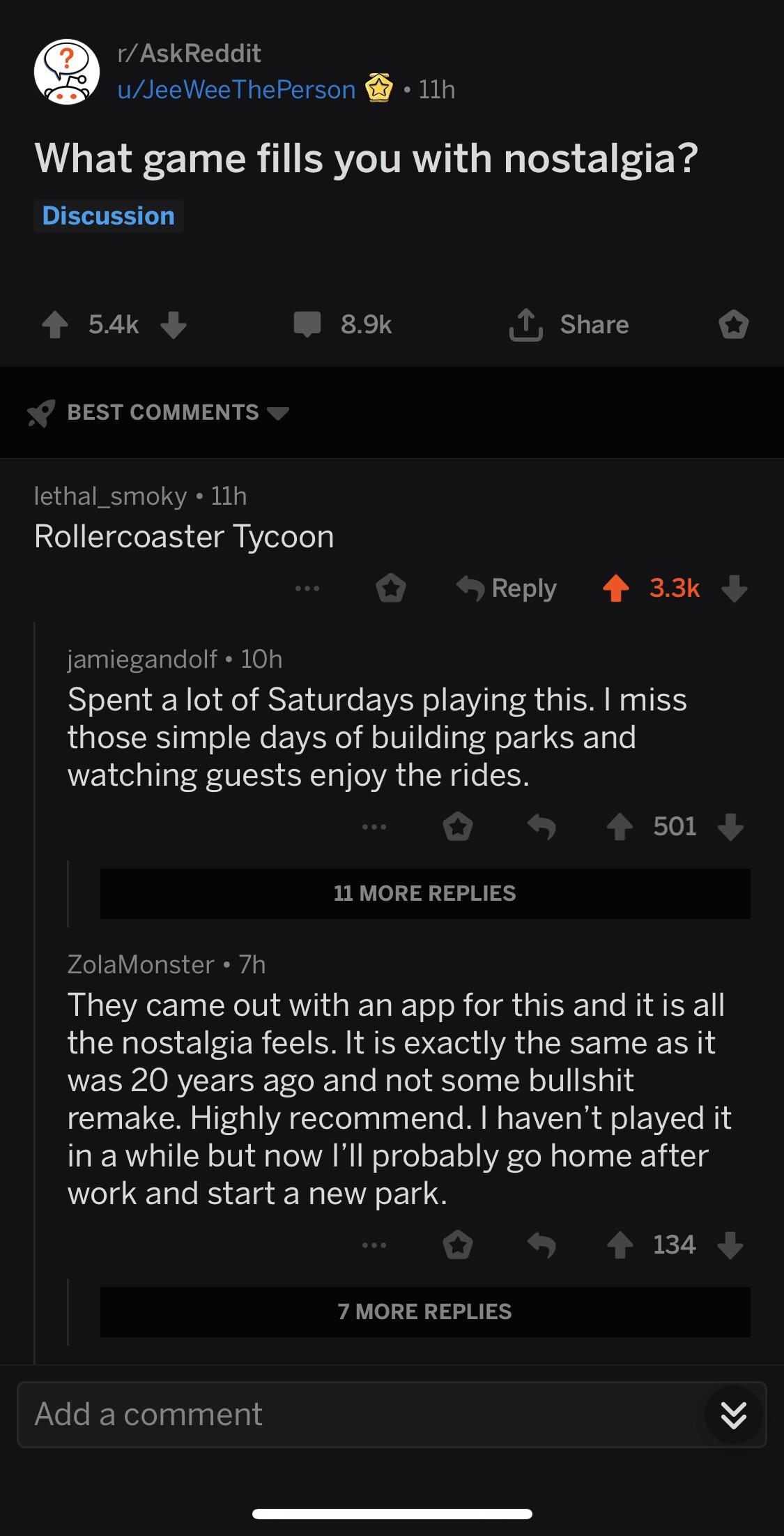Open the post comments bubble icon

[307, 324]
